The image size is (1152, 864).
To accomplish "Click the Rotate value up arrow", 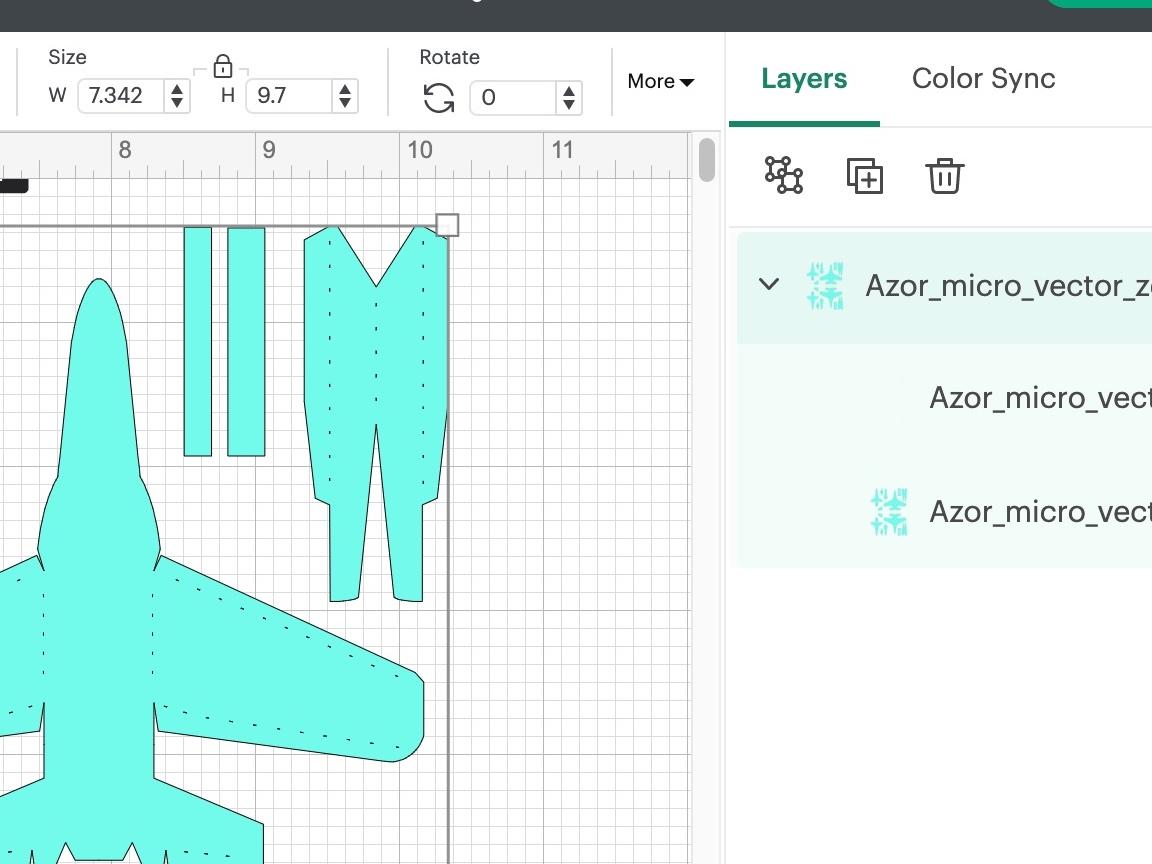I will click(x=568, y=91).
